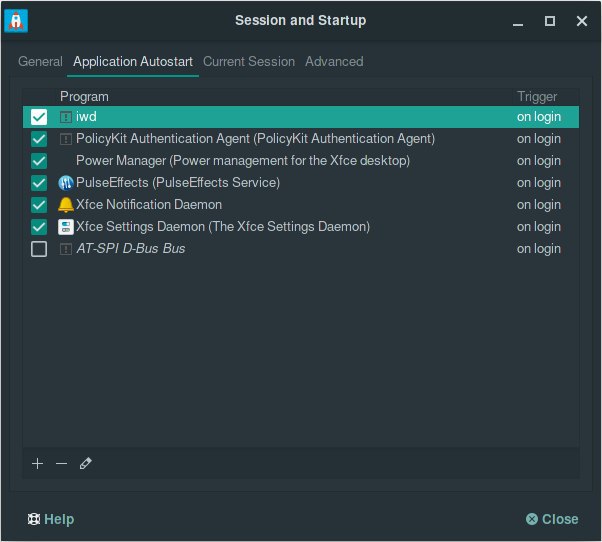Select the Application Autostart tab
Viewport: 602px width, 542px height.
133,61
